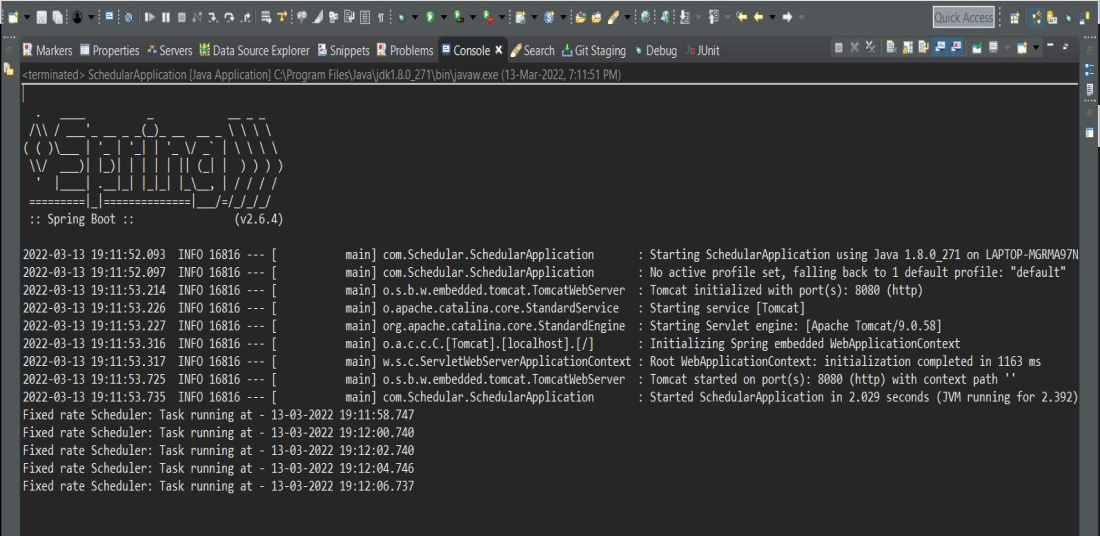Click the Coverage run icon

[458, 17]
